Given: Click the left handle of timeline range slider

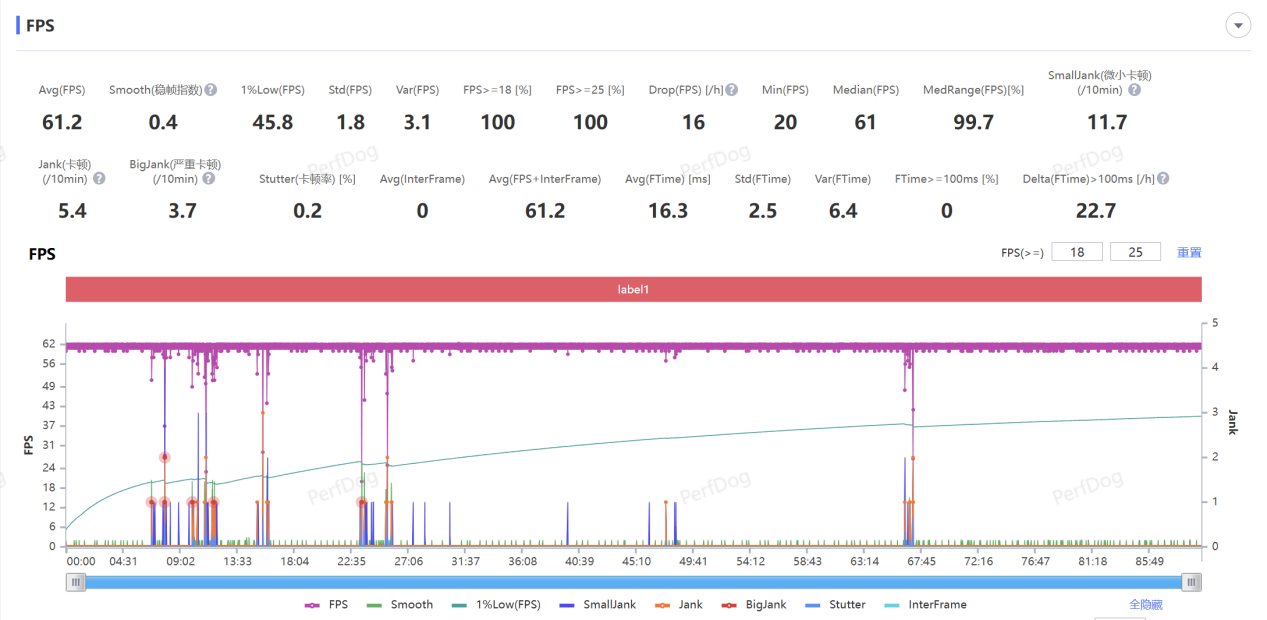Looking at the screenshot, I should coord(76,582).
